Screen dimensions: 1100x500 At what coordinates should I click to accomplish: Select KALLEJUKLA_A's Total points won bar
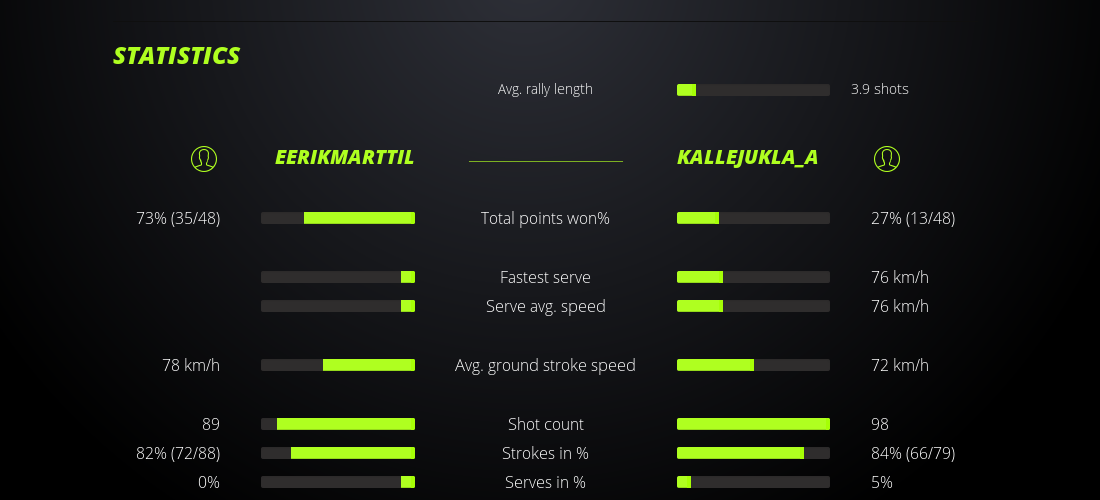coord(753,218)
